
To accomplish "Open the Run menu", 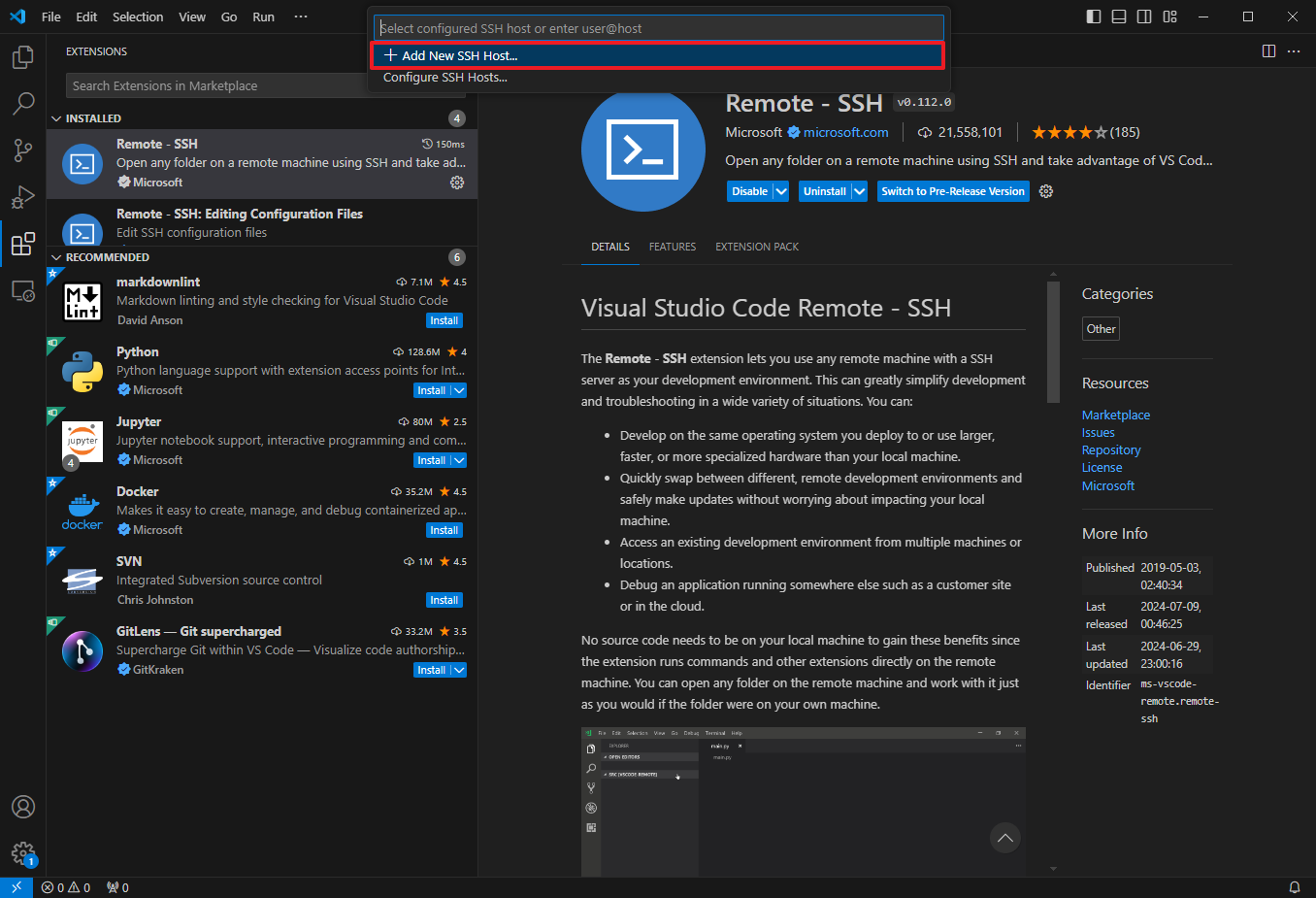I will [x=263, y=17].
